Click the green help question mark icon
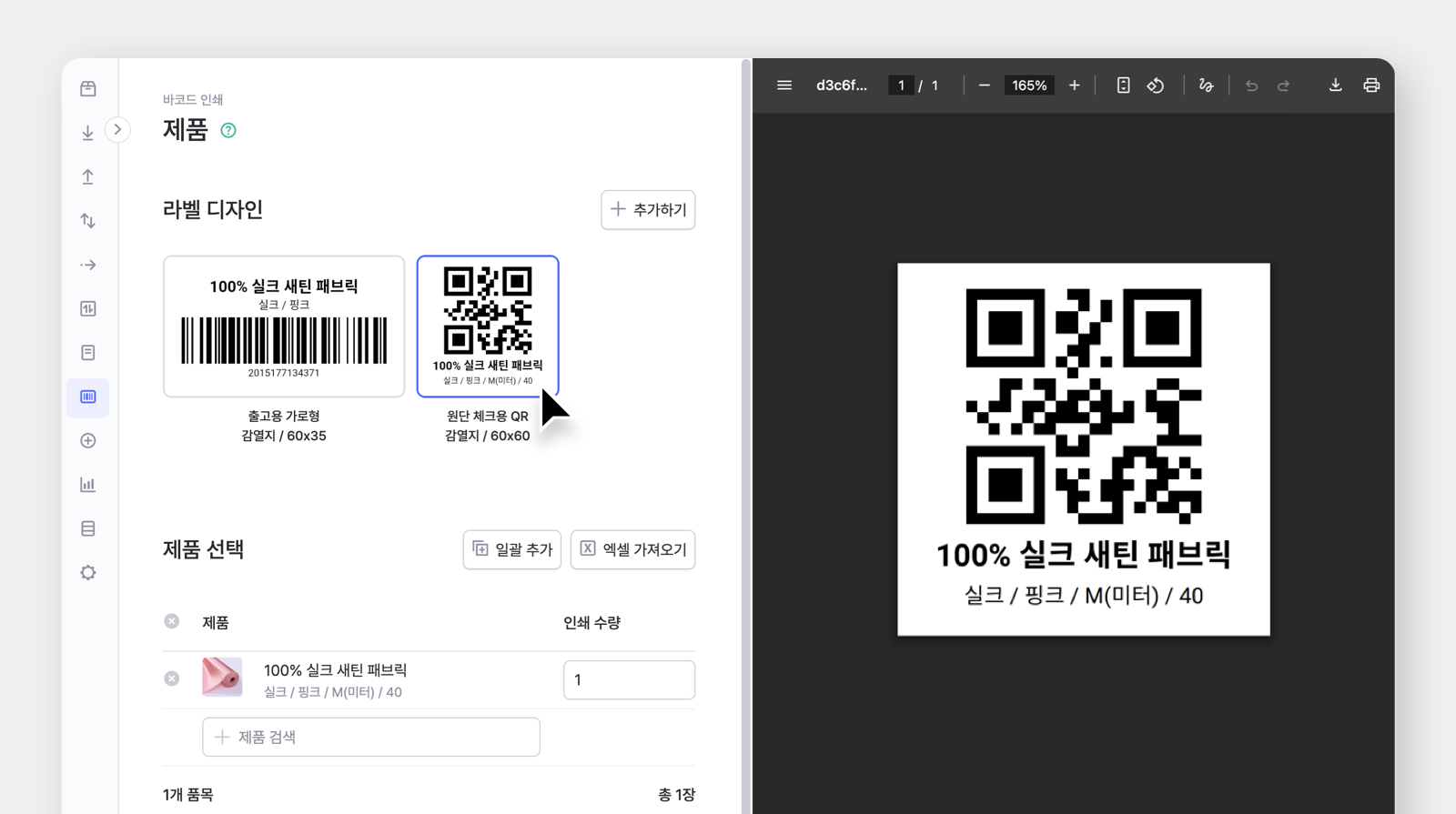 228,130
